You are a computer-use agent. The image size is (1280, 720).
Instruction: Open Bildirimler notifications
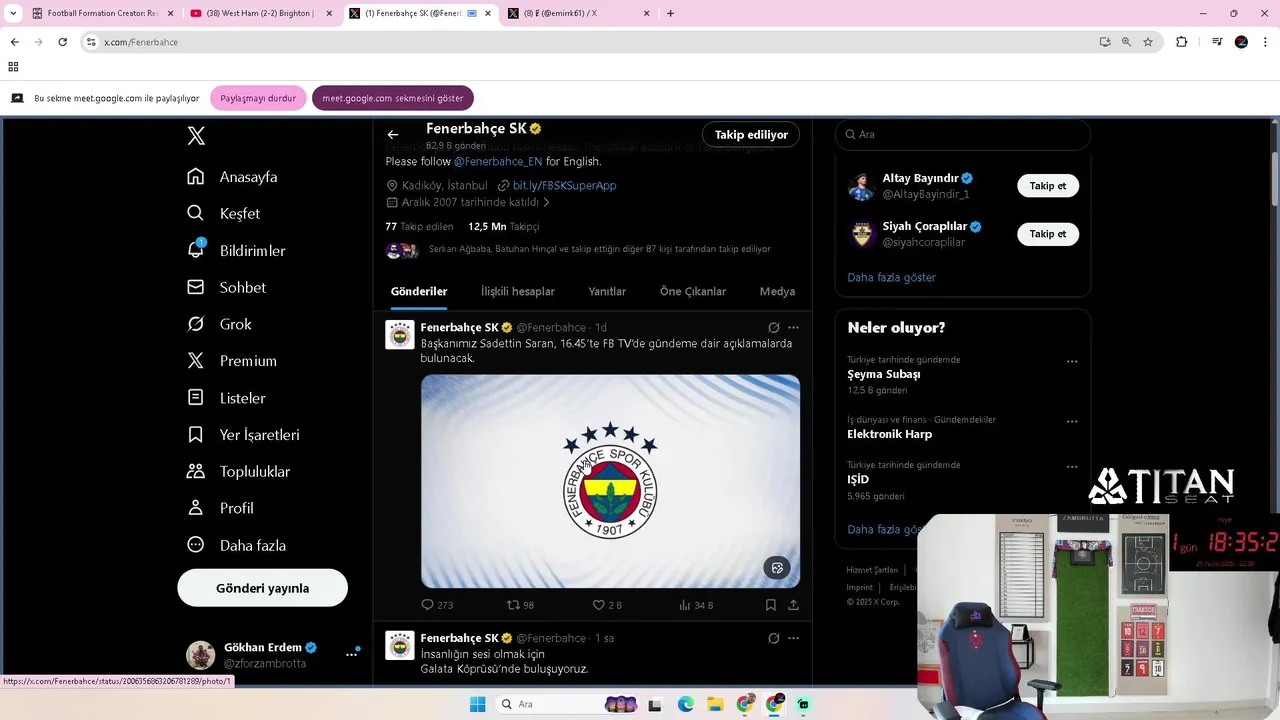(236, 251)
